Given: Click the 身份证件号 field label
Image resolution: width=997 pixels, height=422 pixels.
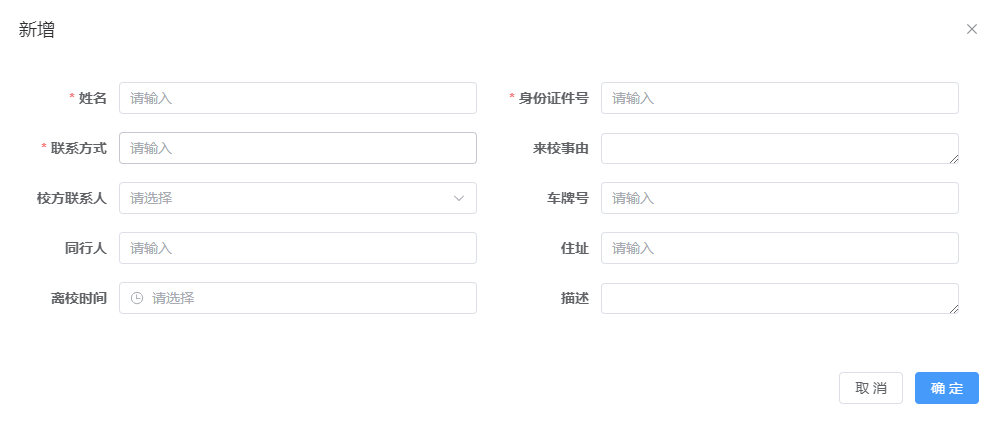Looking at the screenshot, I should [553, 98].
